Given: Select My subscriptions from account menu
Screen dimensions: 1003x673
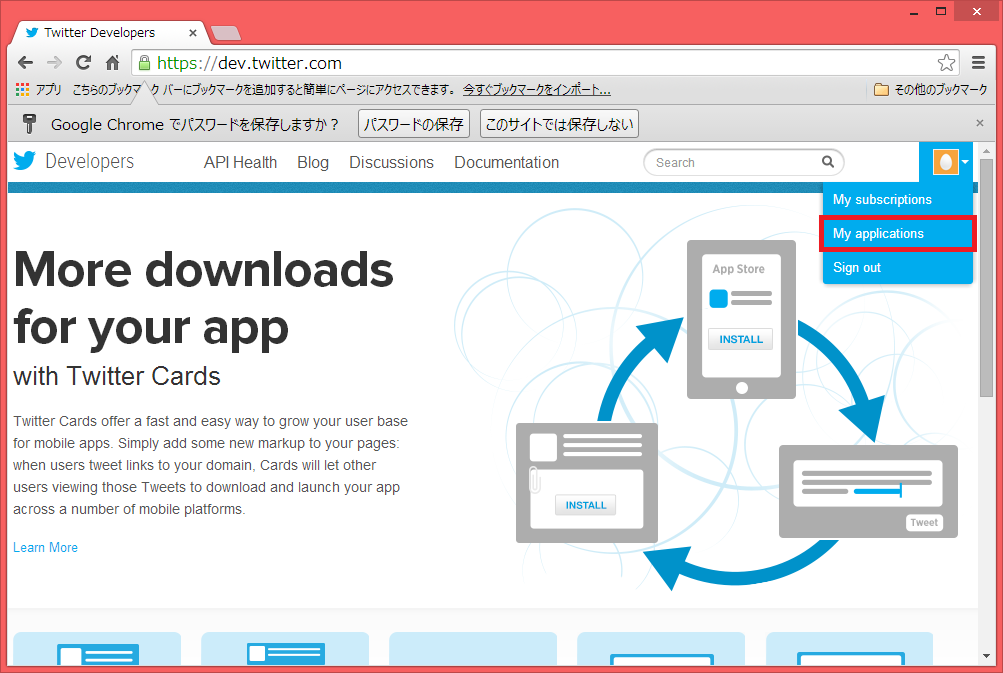Looking at the screenshot, I should click(897, 200).
